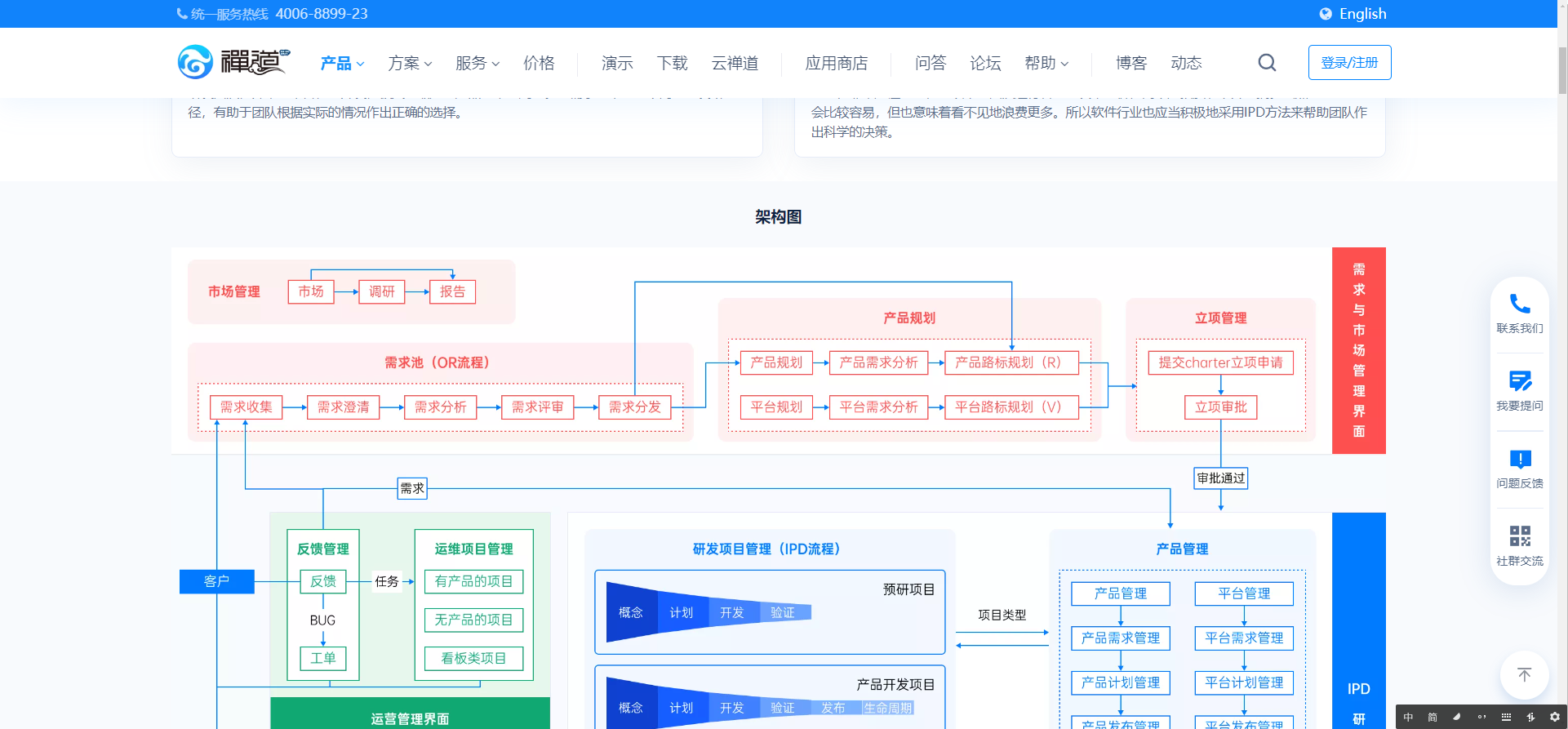Click the 需求澄清 box

click(344, 407)
